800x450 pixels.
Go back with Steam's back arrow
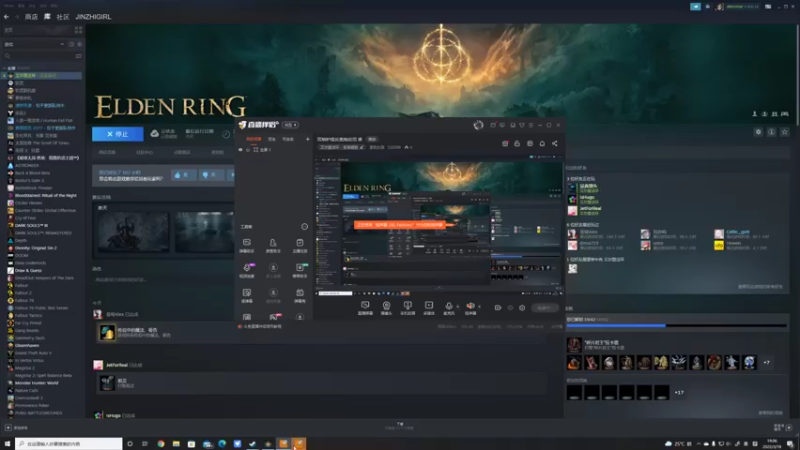coord(7,17)
